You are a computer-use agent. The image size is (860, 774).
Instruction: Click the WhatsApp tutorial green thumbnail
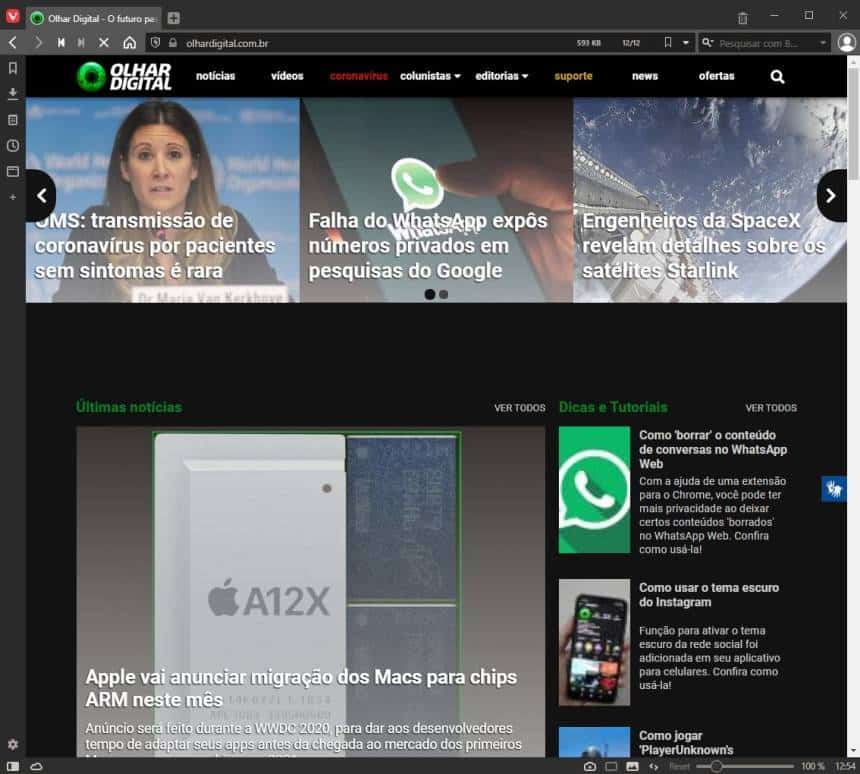pos(594,489)
